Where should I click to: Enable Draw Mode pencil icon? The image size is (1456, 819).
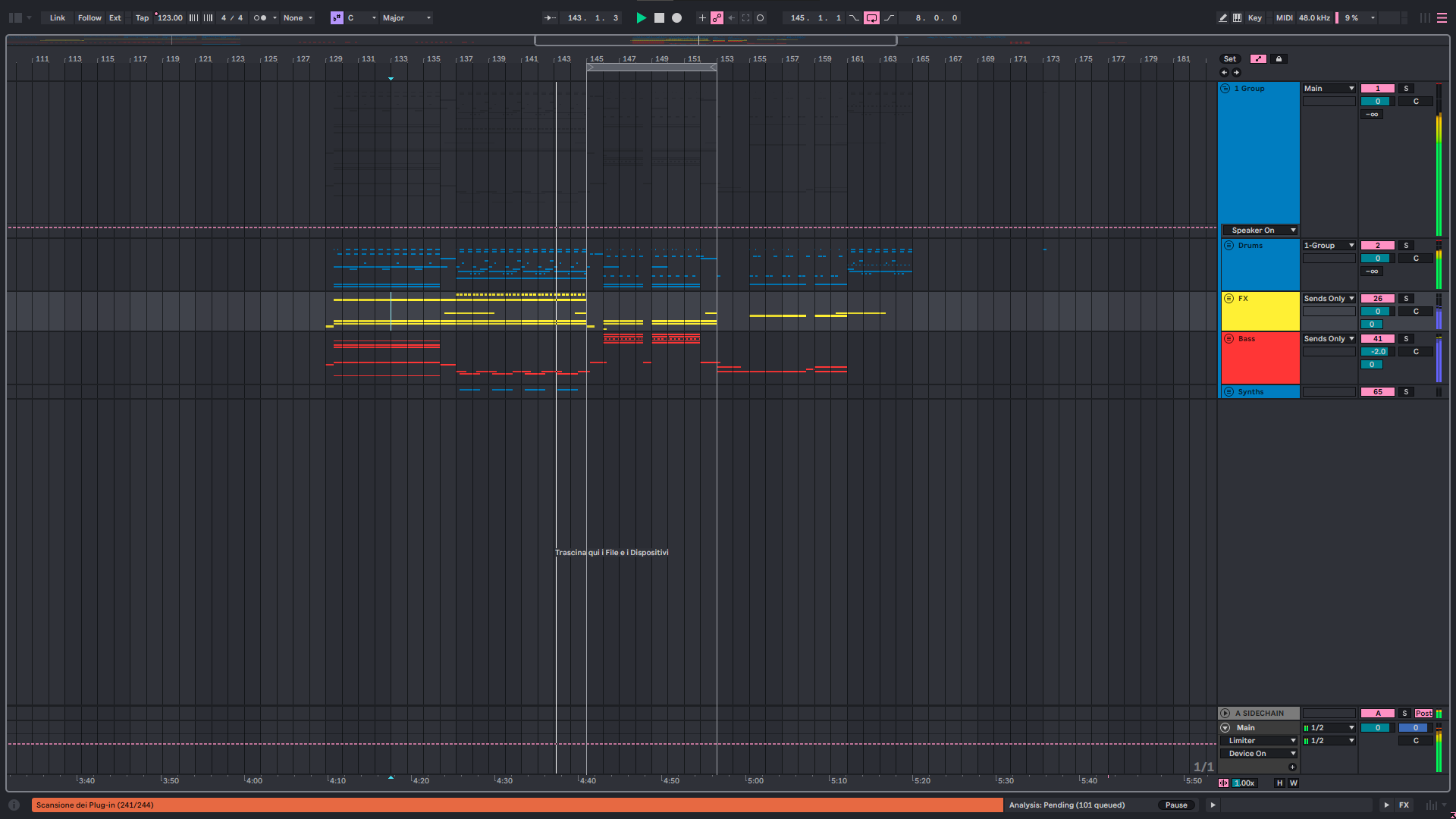1223,17
